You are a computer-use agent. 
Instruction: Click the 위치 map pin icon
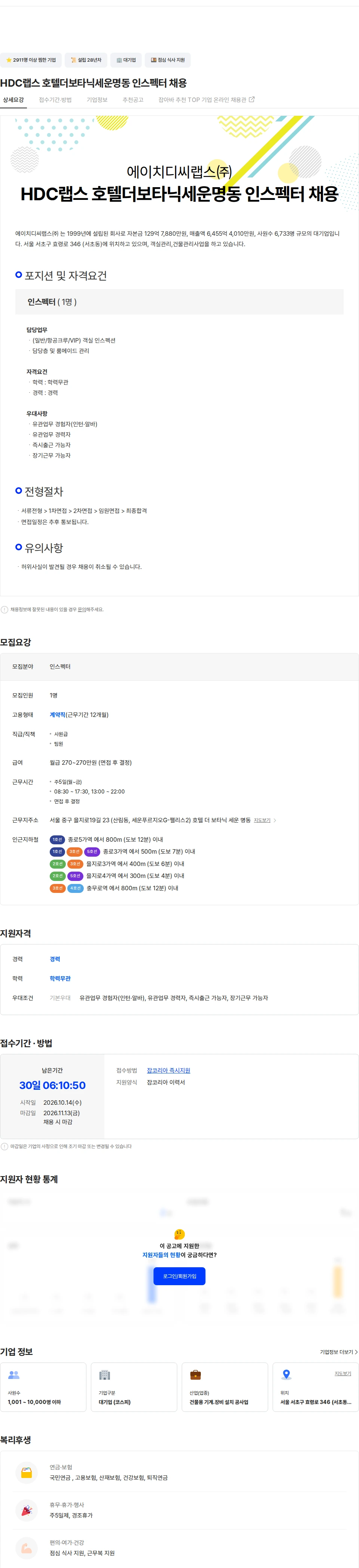(x=286, y=1374)
